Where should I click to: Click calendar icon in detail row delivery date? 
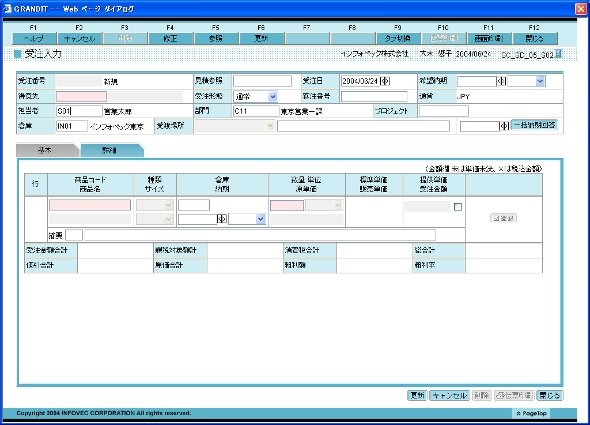[x=222, y=219]
